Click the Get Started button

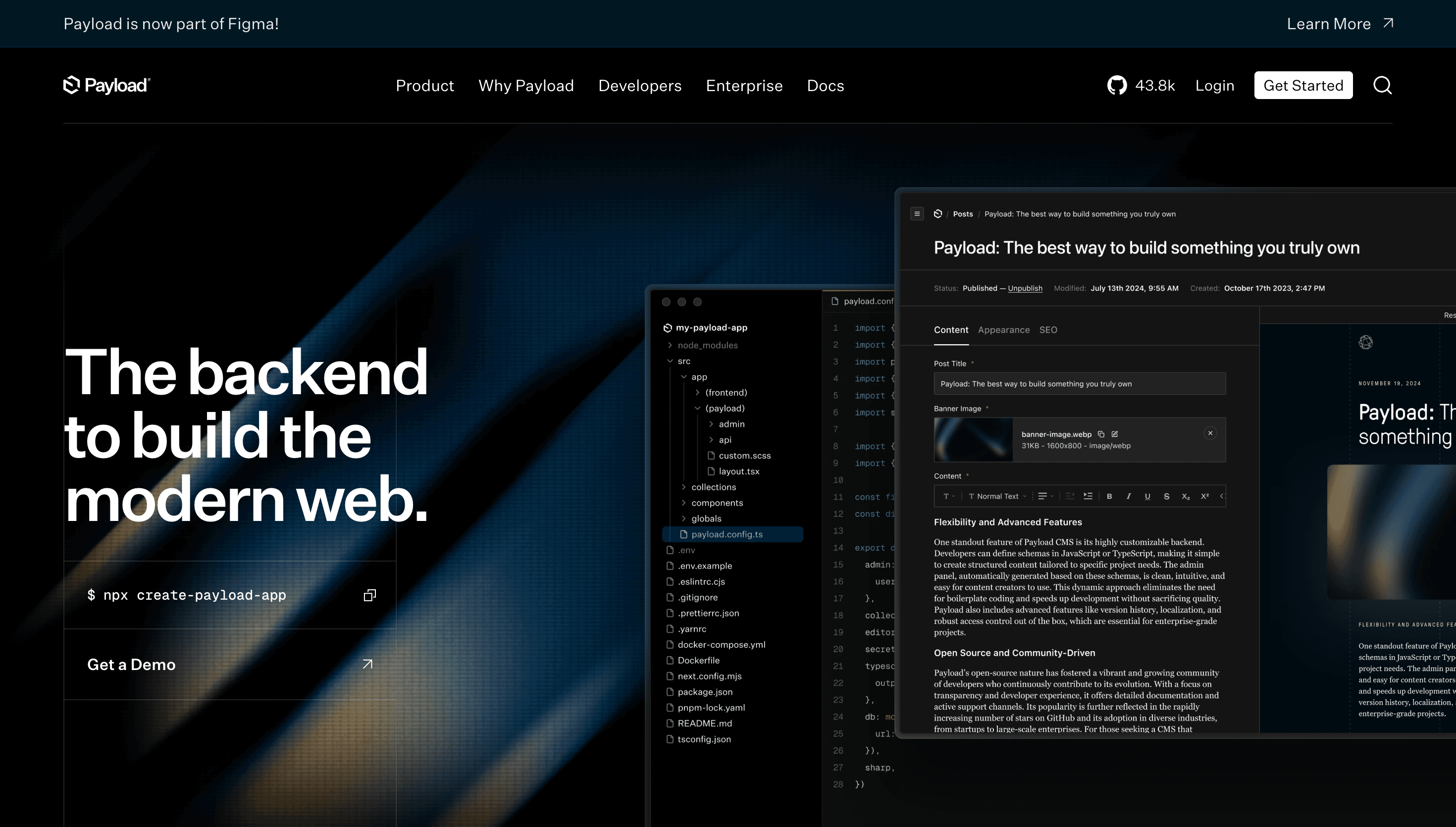click(1303, 85)
